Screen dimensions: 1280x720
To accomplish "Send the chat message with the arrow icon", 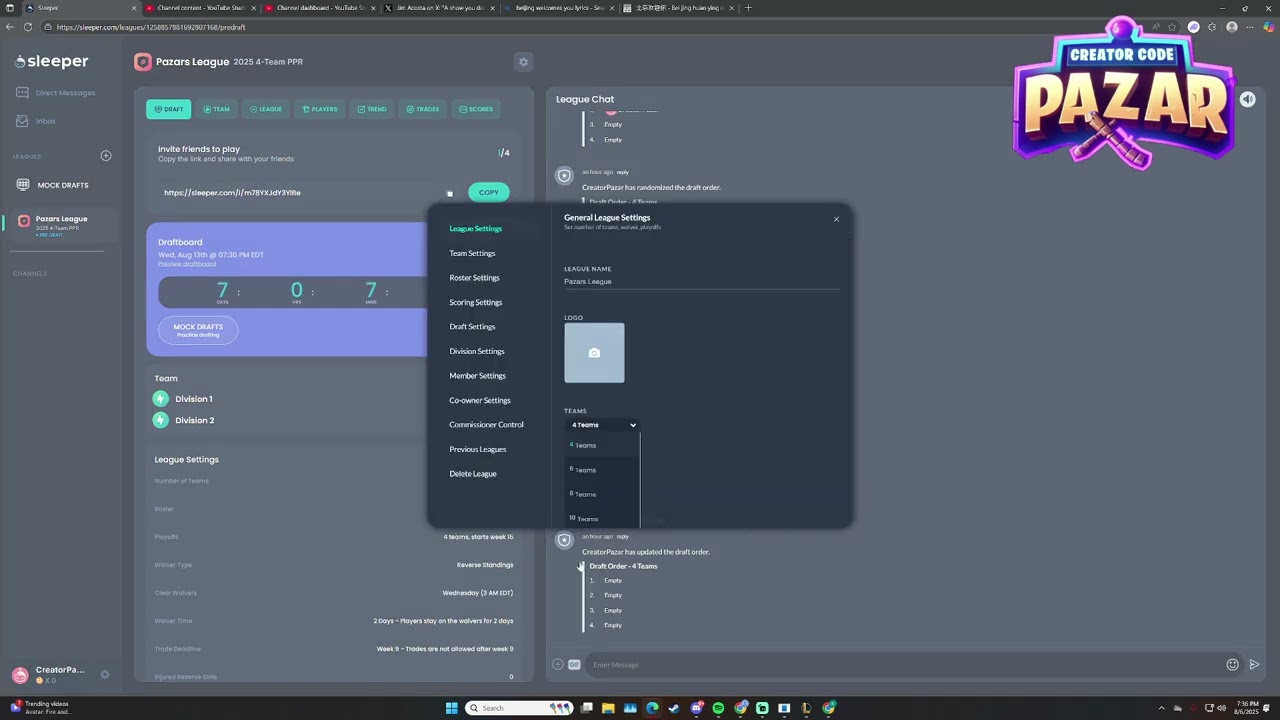I will coord(1254,665).
